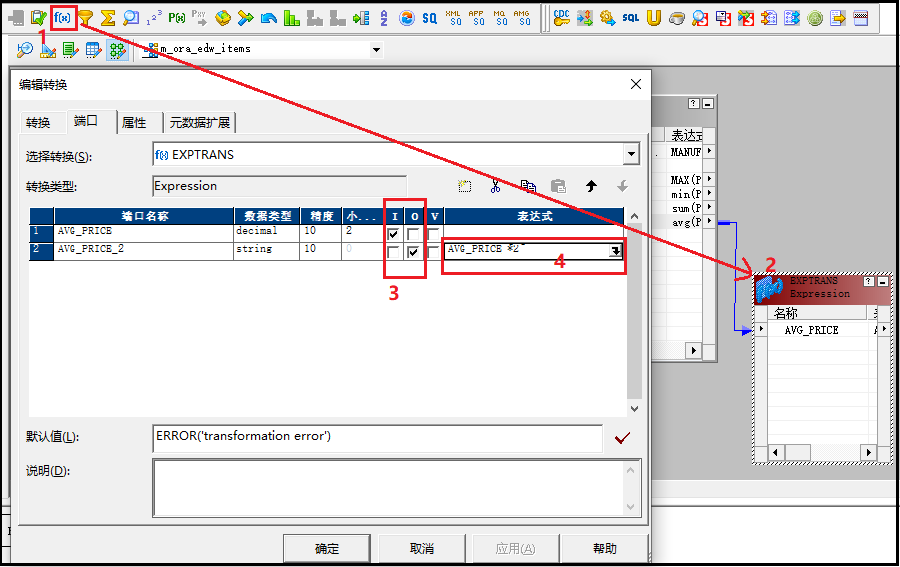
Task: Select the Stored Procedure P(x) tool
Action: [x=177, y=18]
